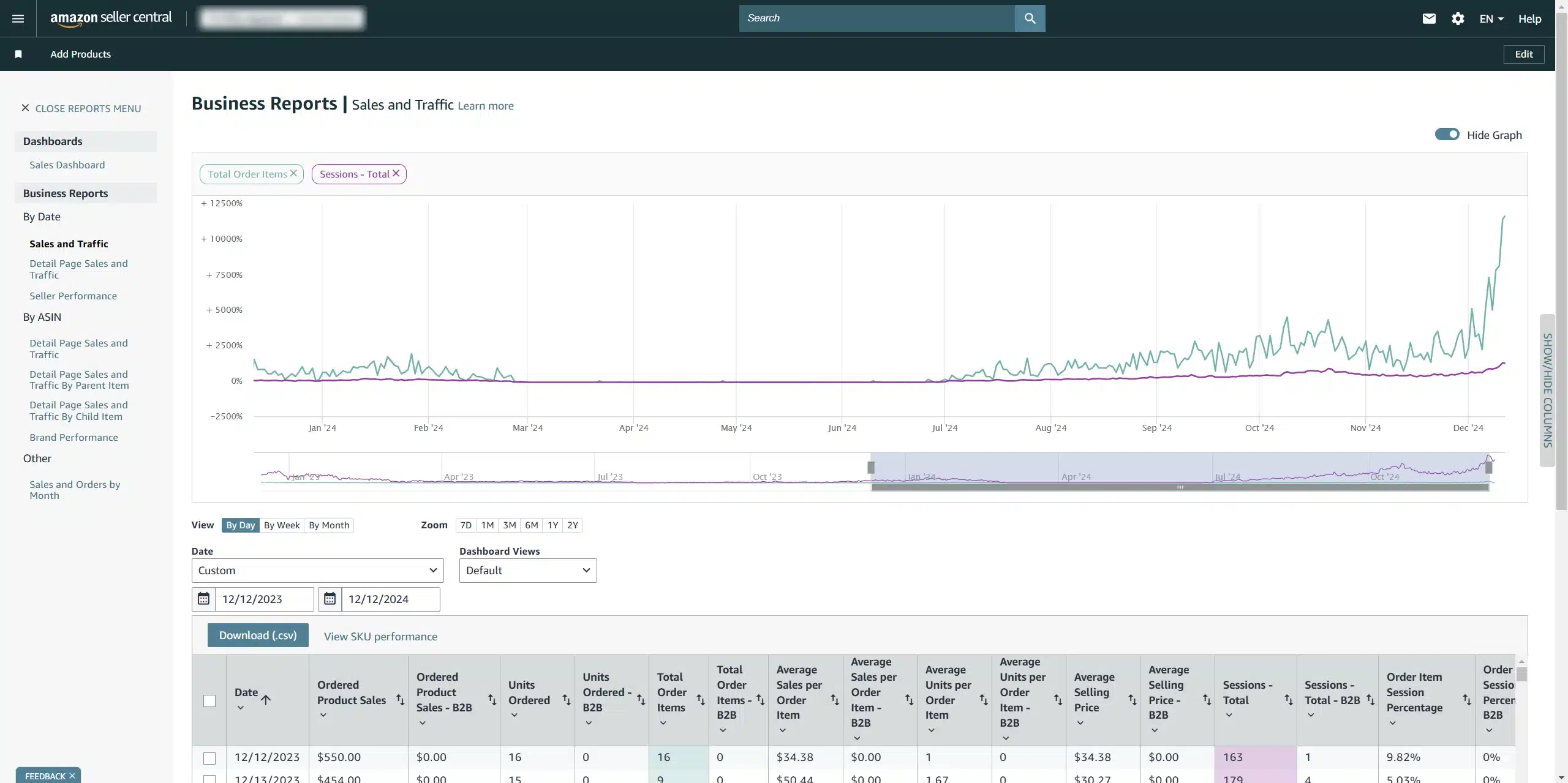Open the EN language dropdown

1491,18
